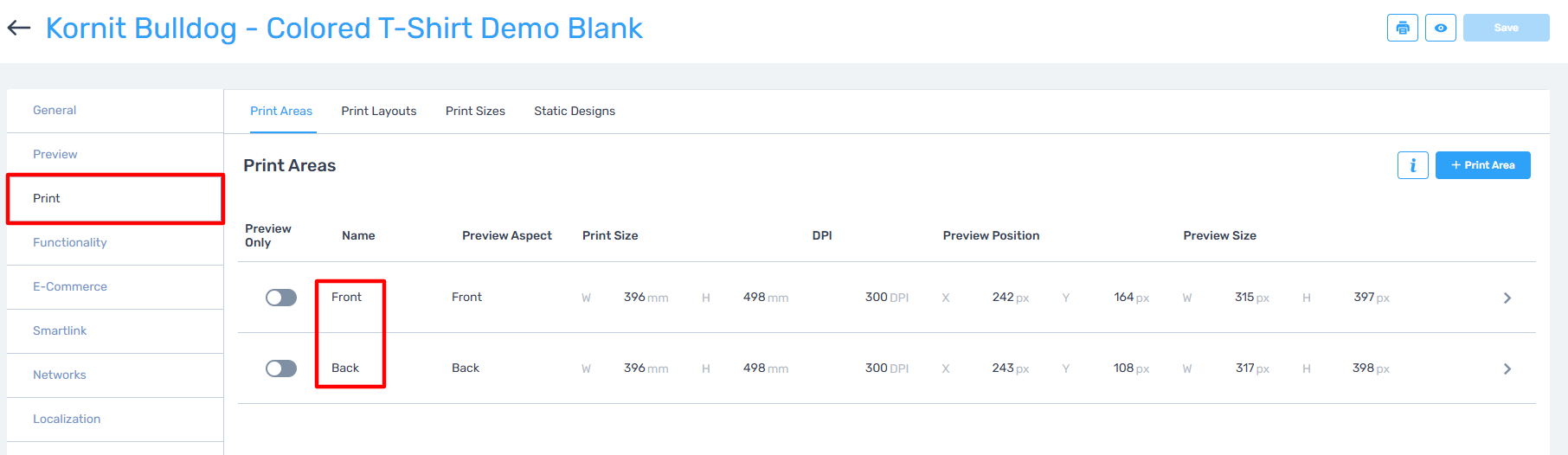Select the Static Designs tab
This screenshot has height=455, width=1568.
[x=575, y=111]
